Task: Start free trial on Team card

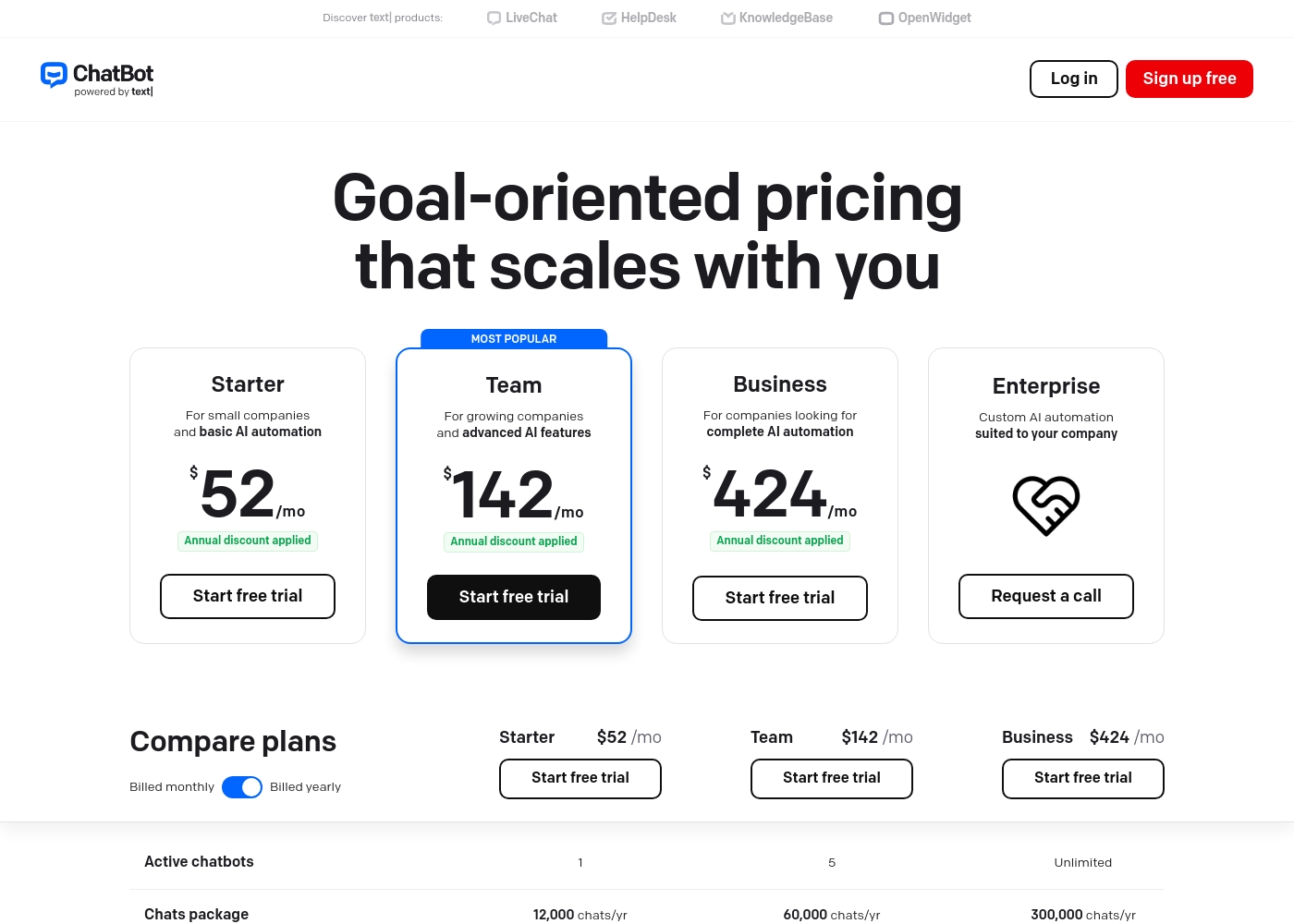Action: (x=514, y=598)
